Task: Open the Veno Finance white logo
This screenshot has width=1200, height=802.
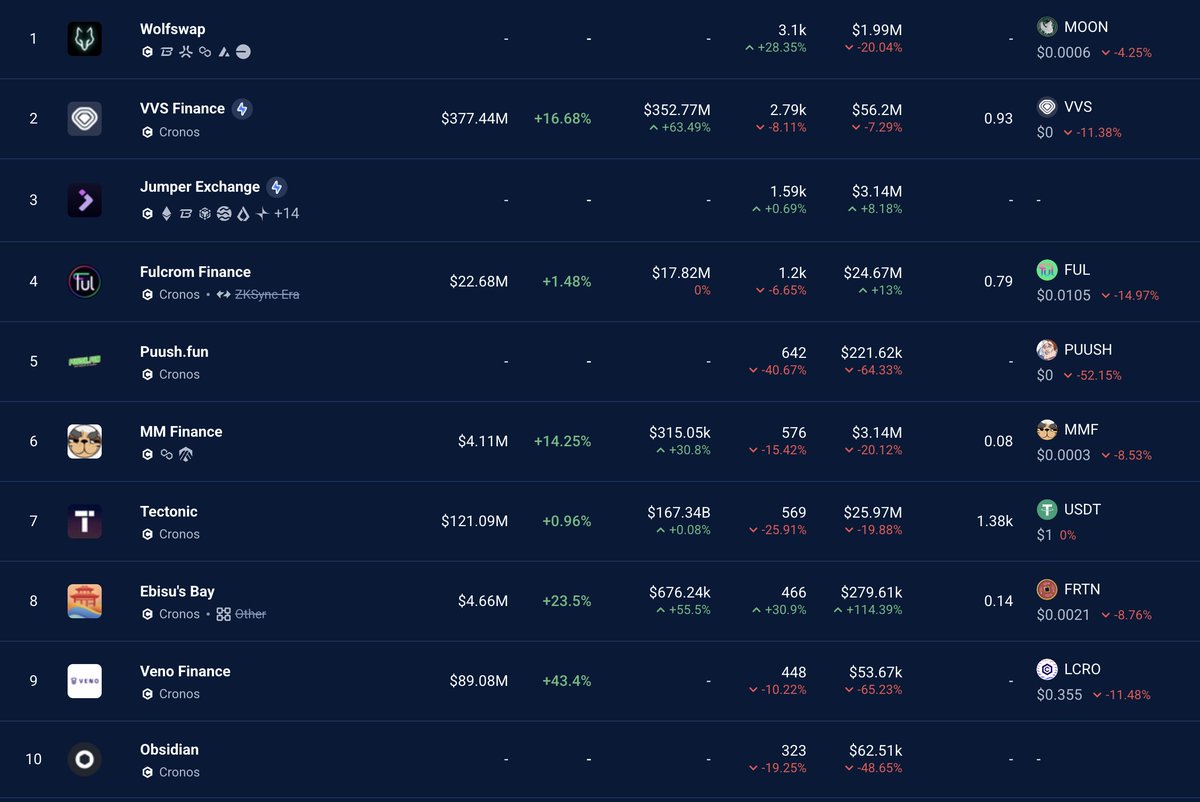Action: [x=85, y=681]
